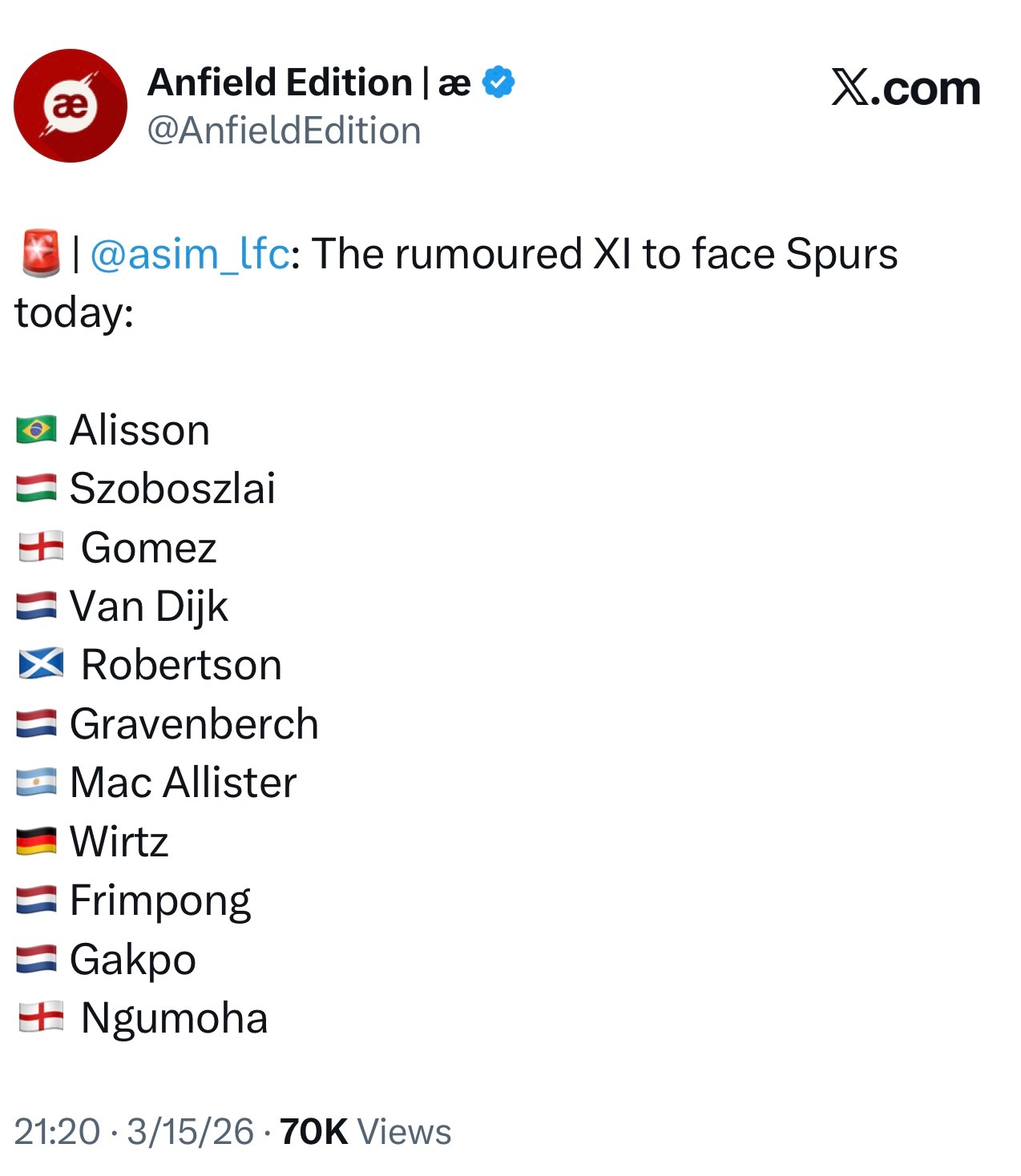Click the 3/15/26 post date
Screen dimensions: 1021x1176
pyautogui.click(x=190, y=1132)
